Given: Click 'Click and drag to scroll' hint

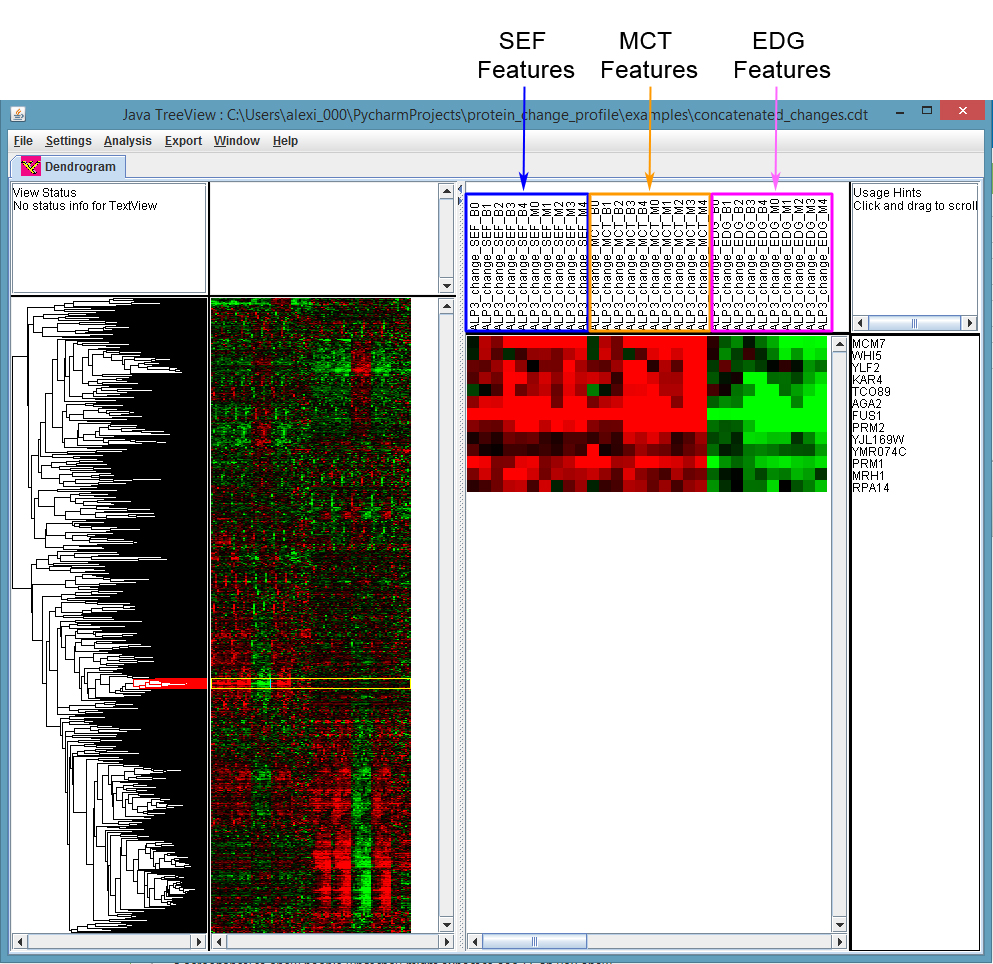Looking at the screenshot, I should pyautogui.click(x=915, y=206).
